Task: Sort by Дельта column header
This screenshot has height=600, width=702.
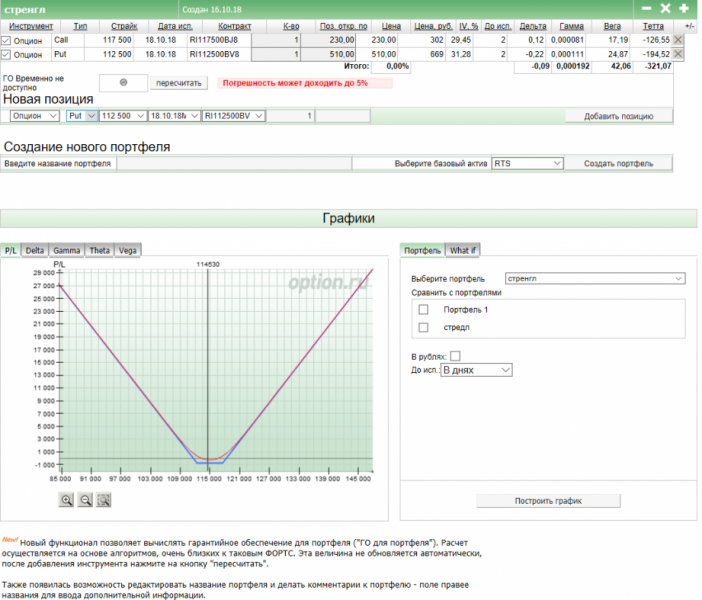Action: [x=533, y=26]
